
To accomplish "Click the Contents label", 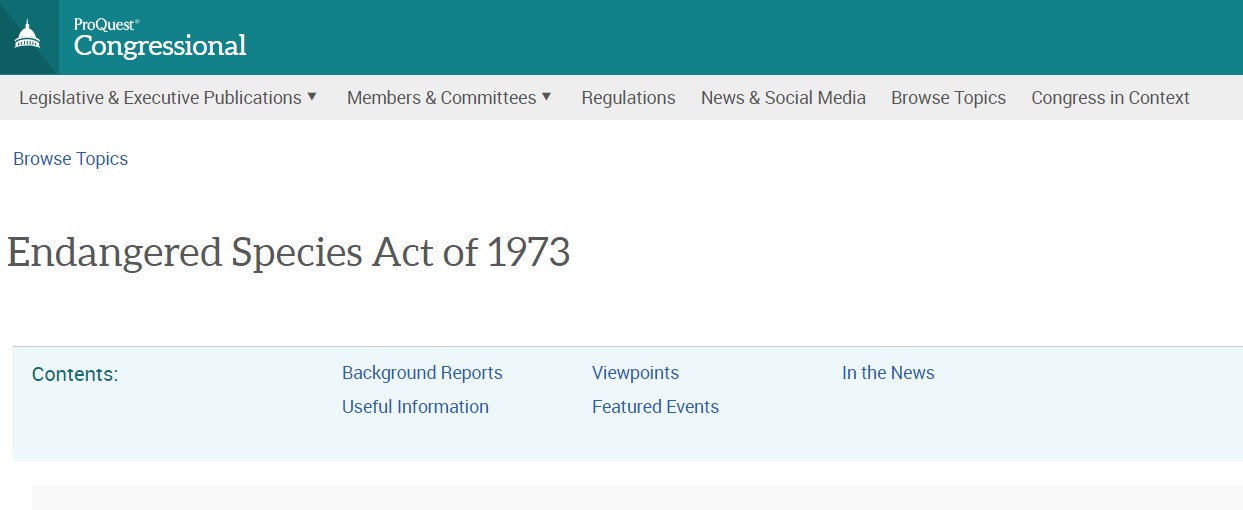I will [75, 375].
